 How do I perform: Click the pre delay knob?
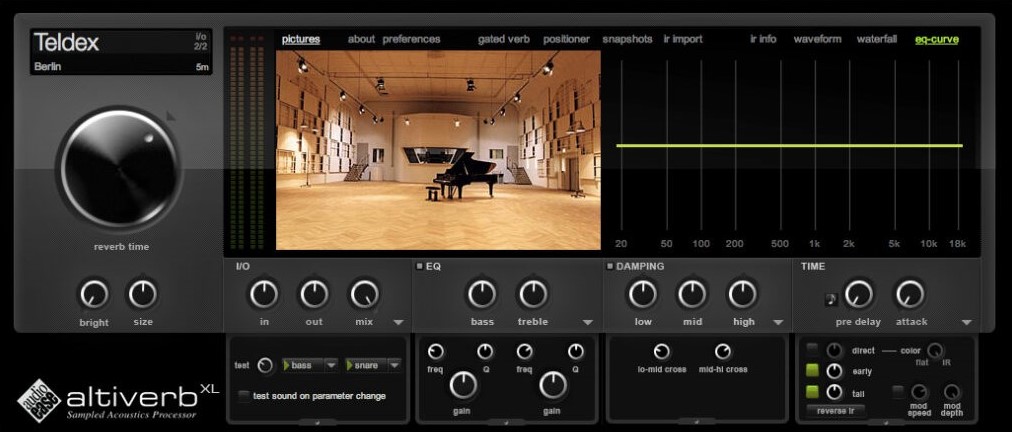(859, 294)
